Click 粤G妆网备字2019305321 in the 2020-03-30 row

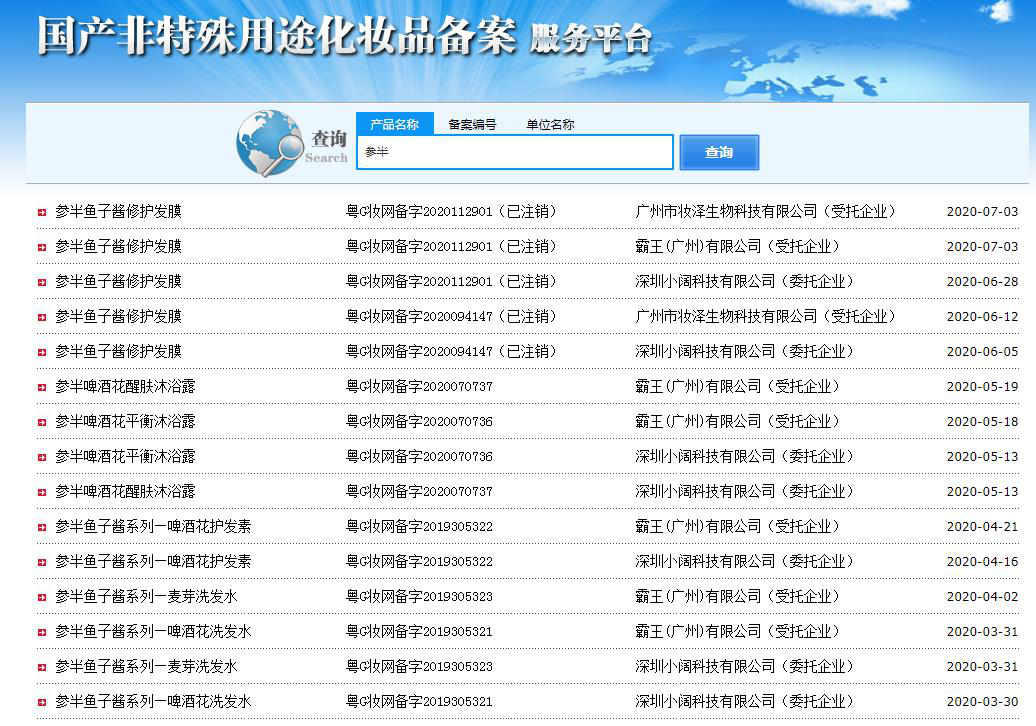[x=420, y=702]
